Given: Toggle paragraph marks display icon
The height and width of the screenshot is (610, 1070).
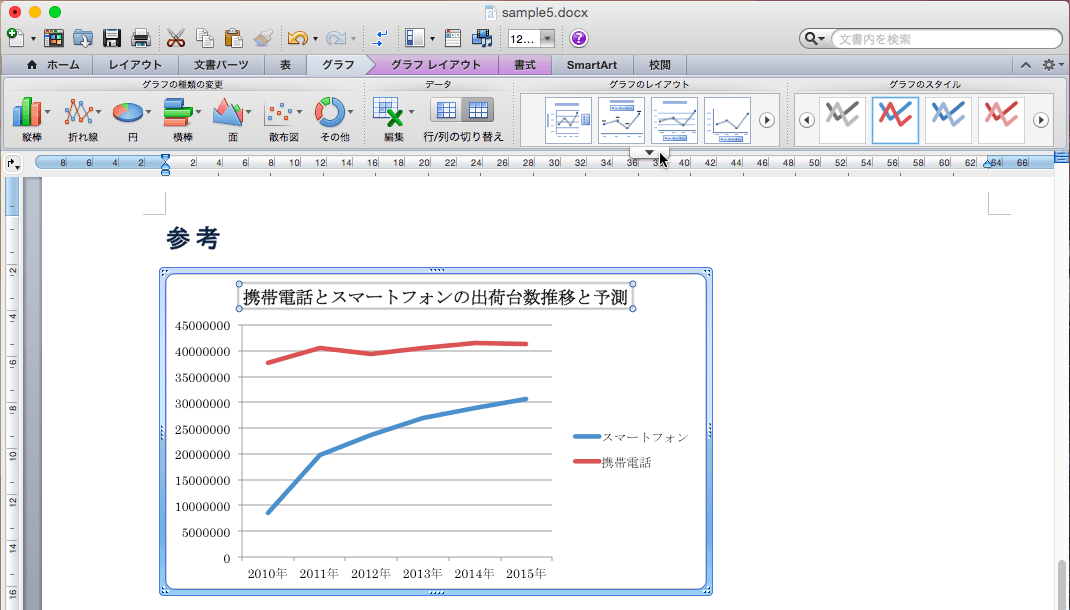Looking at the screenshot, I should click(379, 38).
